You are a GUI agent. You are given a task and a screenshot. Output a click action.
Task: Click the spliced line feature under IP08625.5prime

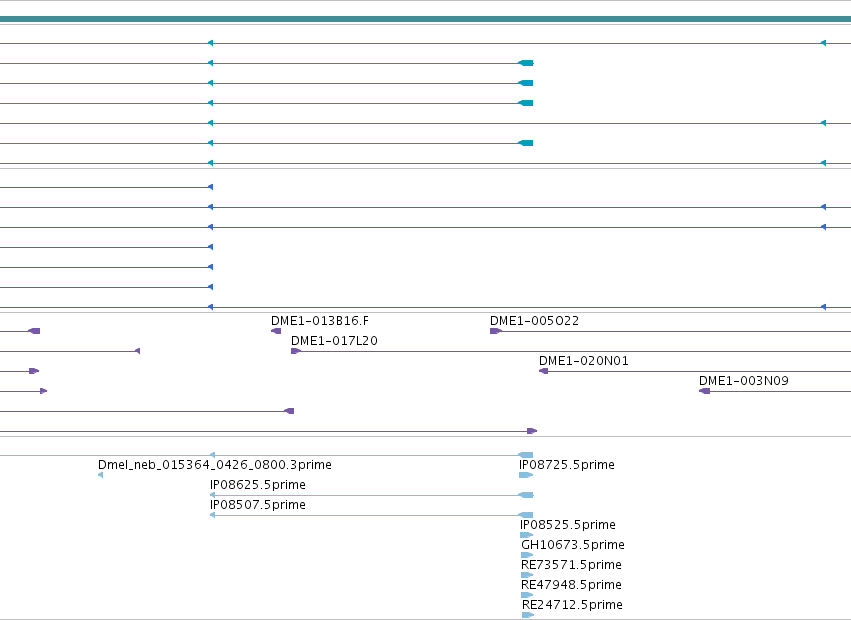tap(372, 495)
